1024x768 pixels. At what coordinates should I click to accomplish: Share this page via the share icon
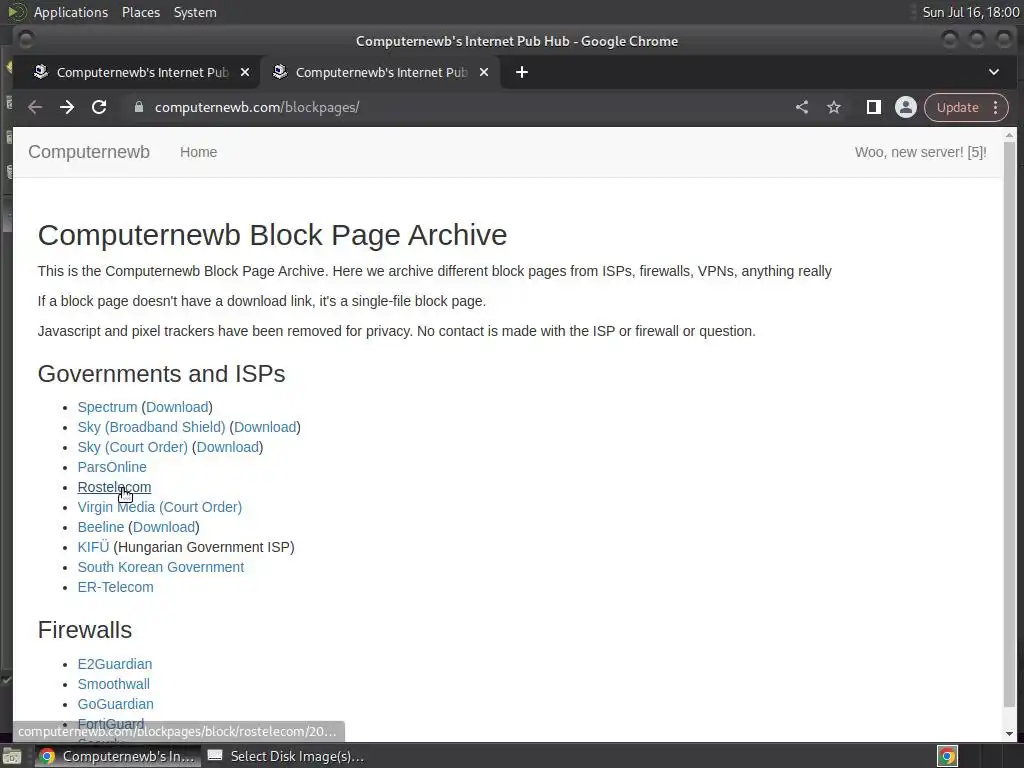pos(802,107)
